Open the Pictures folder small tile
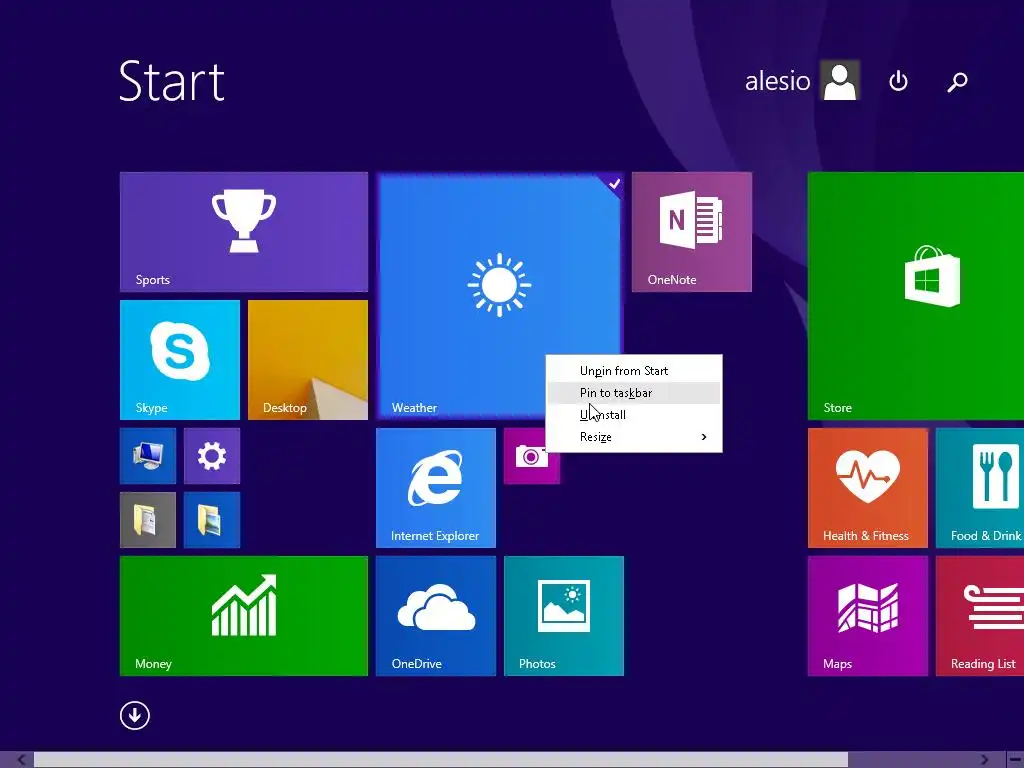This screenshot has width=1024, height=768. click(x=212, y=520)
